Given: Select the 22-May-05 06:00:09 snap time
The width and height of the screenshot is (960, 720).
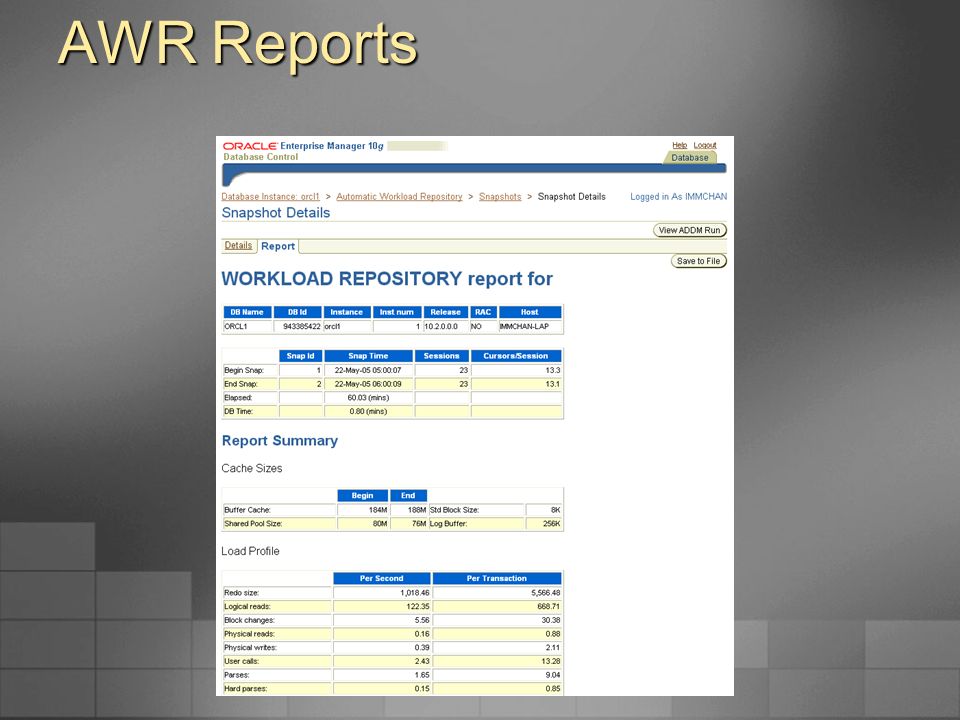Looking at the screenshot, I should (x=369, y=384).
